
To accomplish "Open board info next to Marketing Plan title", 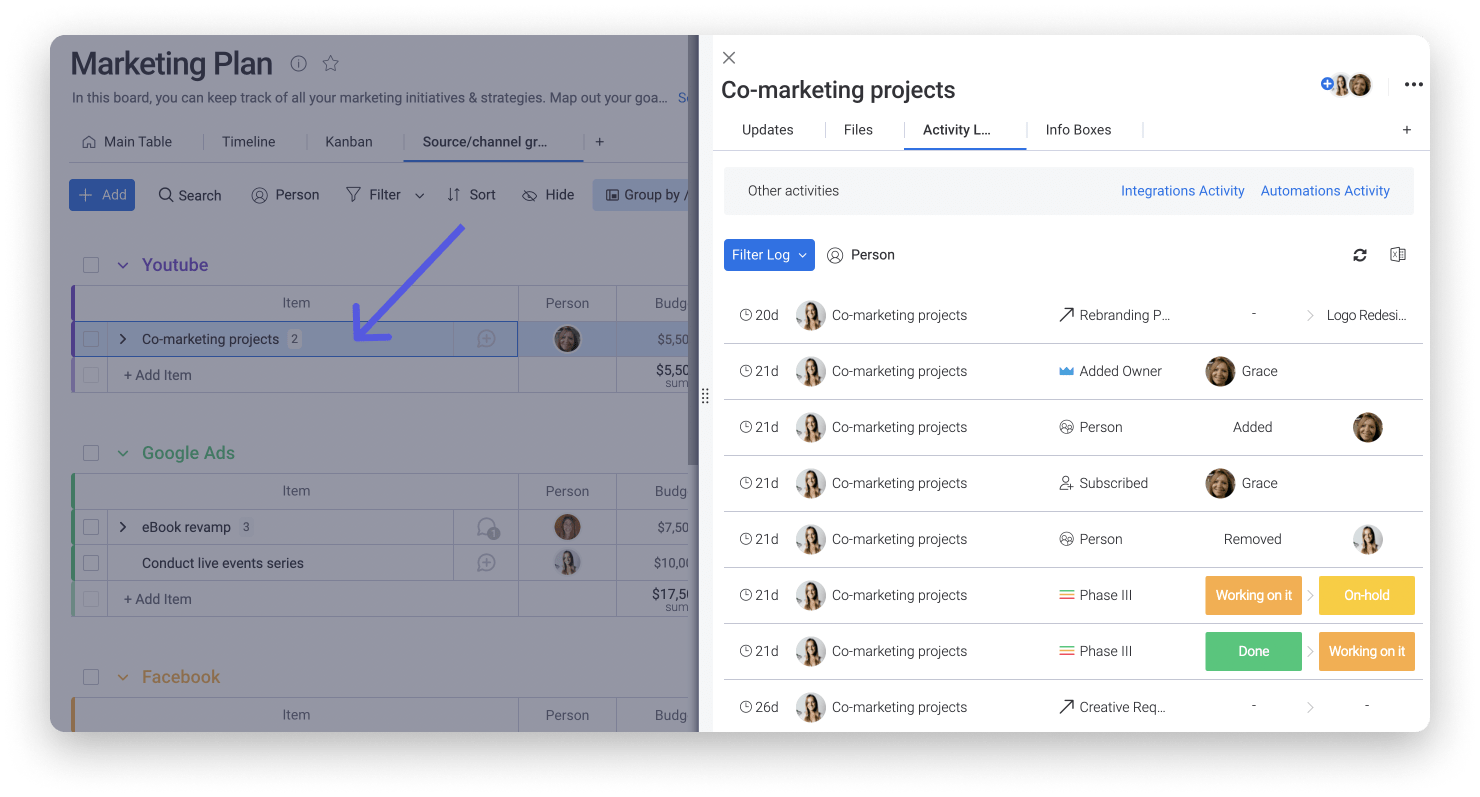I will point(298,63).
